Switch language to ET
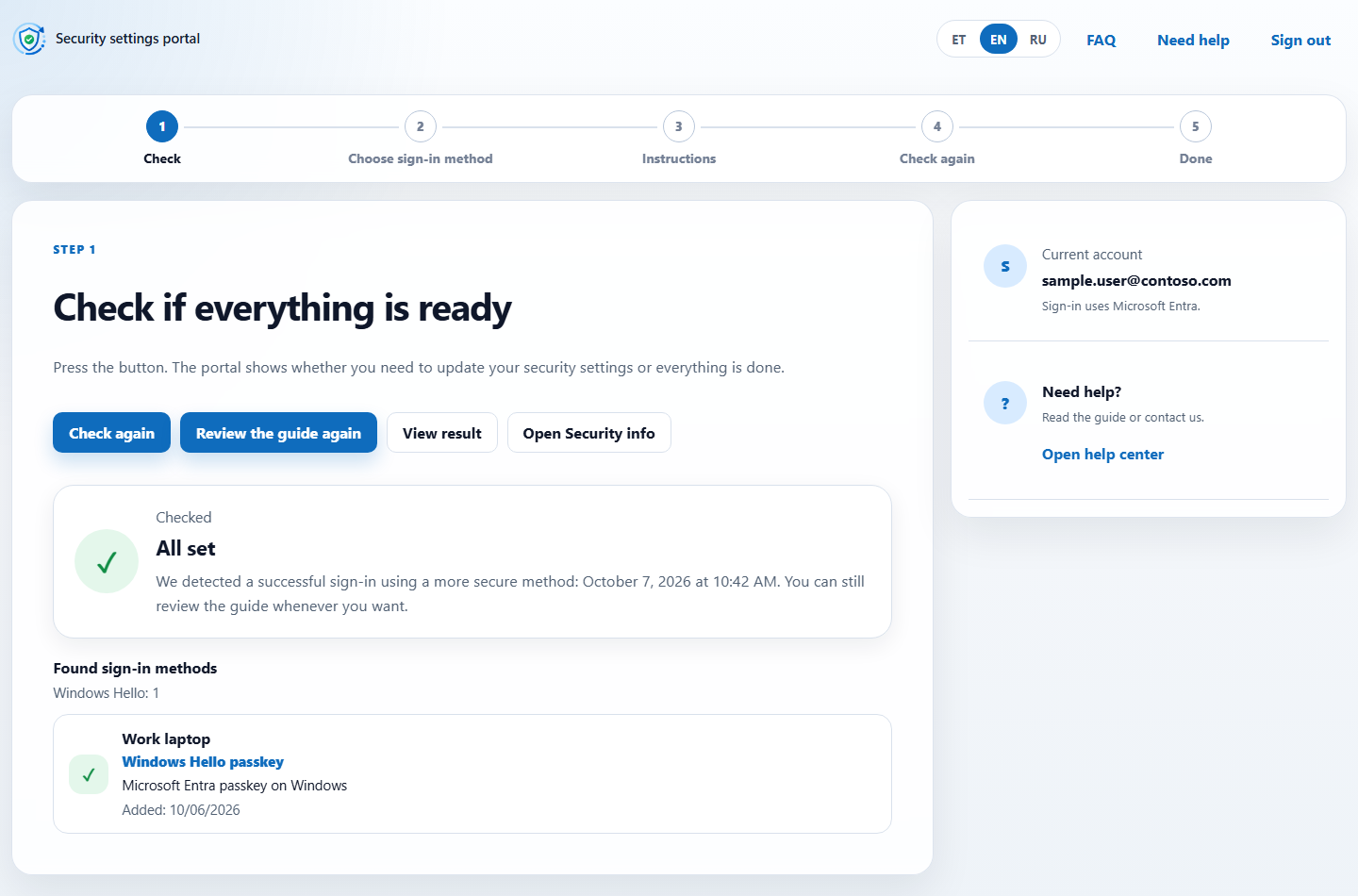This screenshot has width=1358, height=896. 959,40
